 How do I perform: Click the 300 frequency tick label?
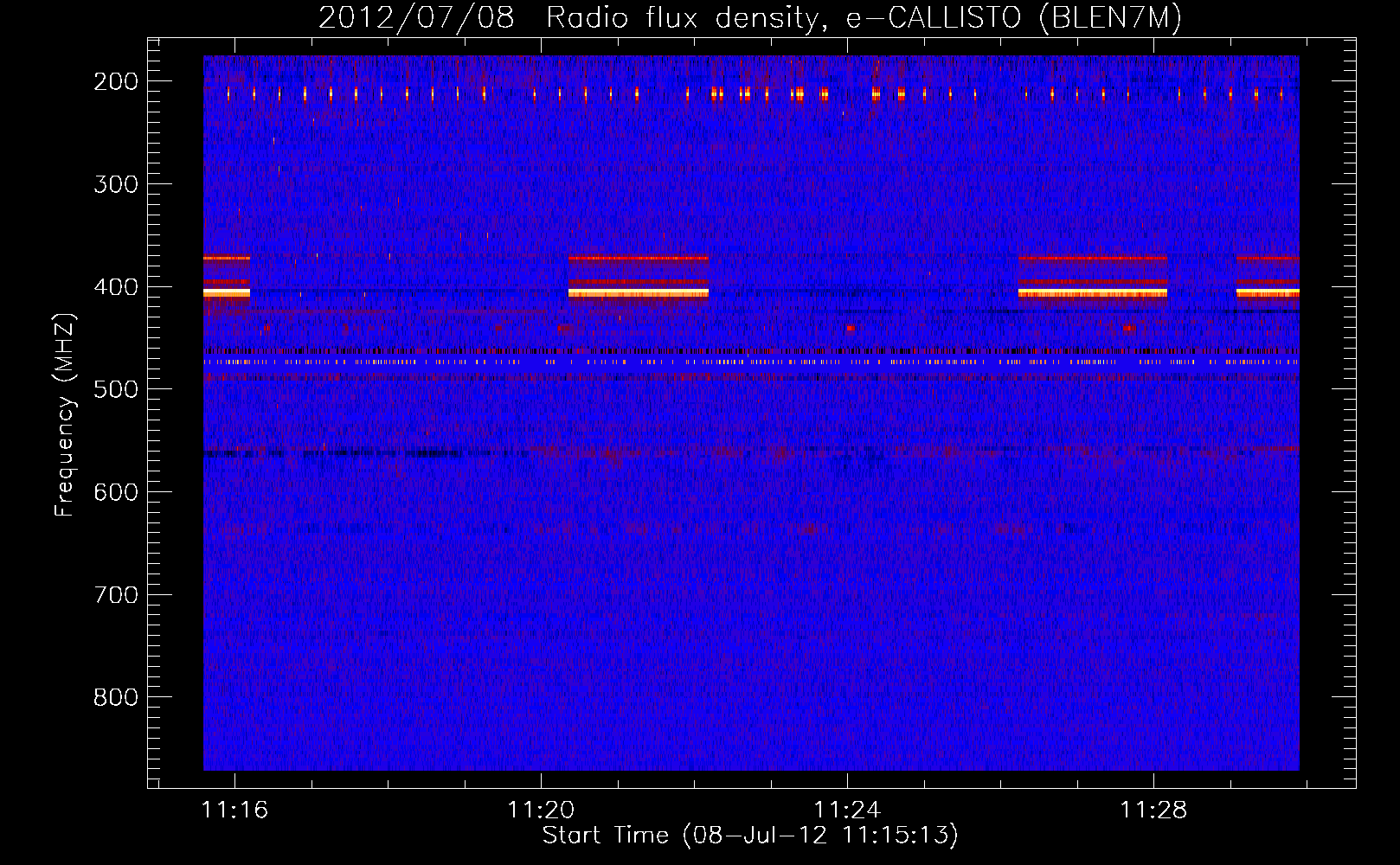click(116, 184)
